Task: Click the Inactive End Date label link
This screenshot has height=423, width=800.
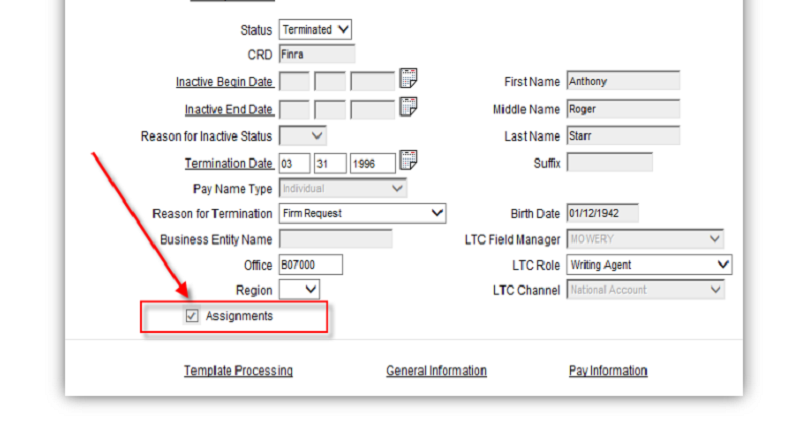Action: pos(229,109)
